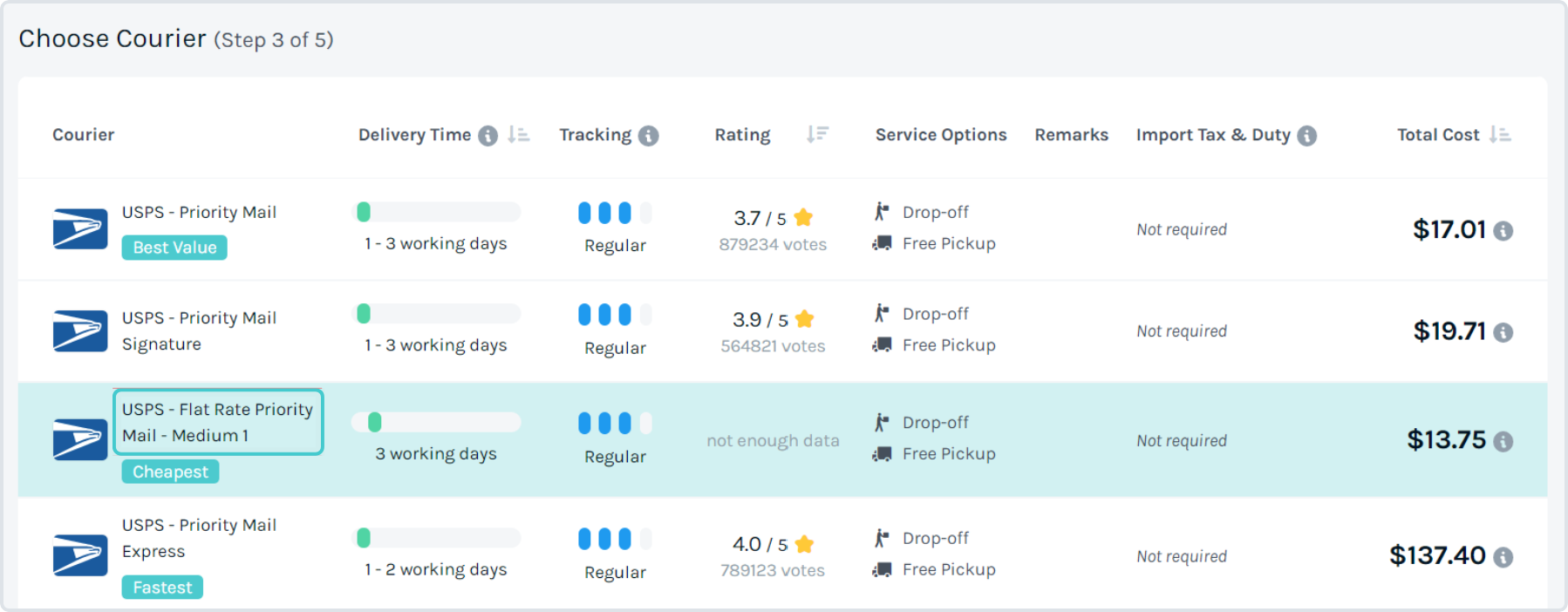Click the Delivery Time info icon

pos(488,135)
